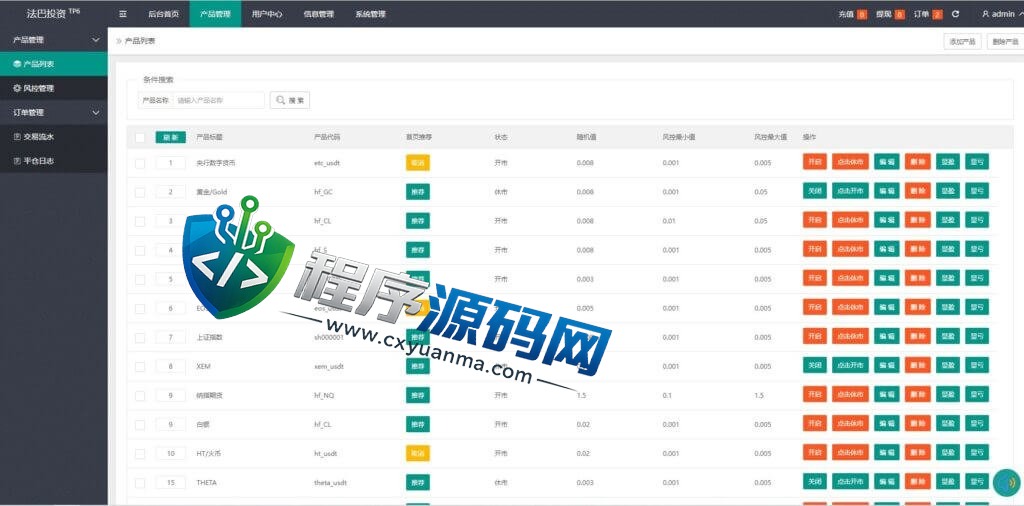1024x506 pixels.
Task: Click the floating round widget at bottom right
Action: [x=1006, y=483]
